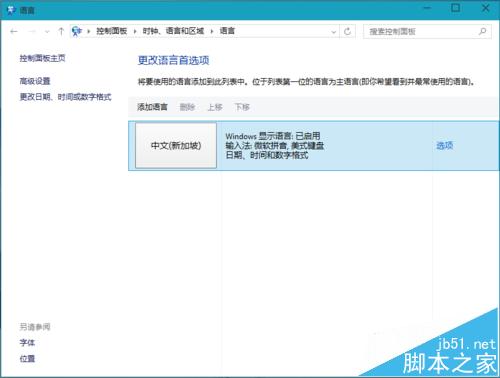The image size is (500, 378).
Task: Open 控制面板 breadcrumb item
Action: click(x=112, y=31)
